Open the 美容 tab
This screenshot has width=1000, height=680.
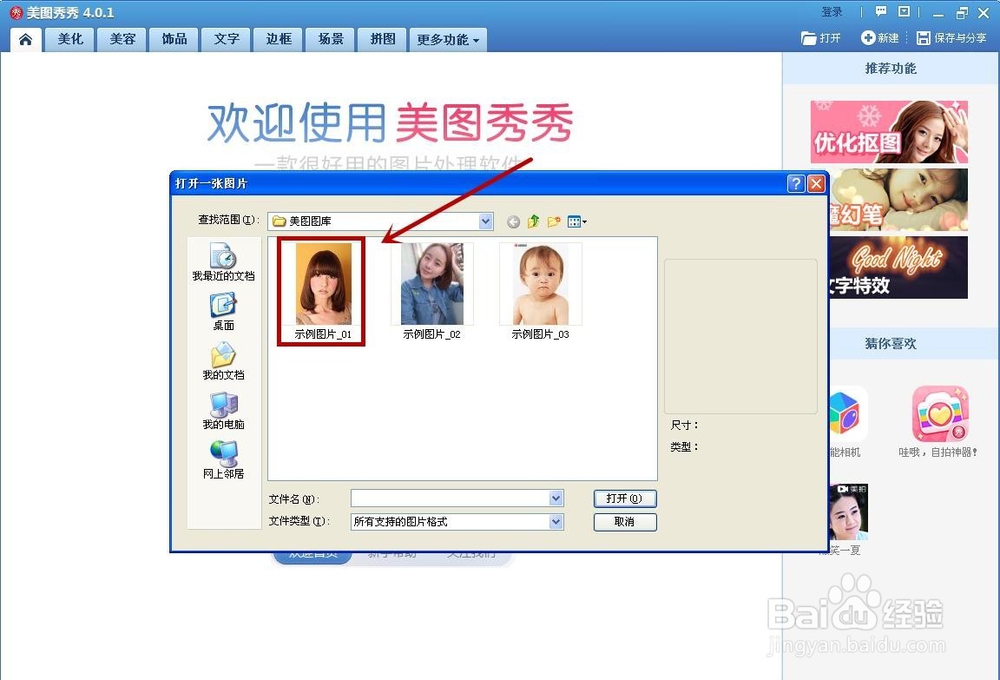(x=122, y=39)
